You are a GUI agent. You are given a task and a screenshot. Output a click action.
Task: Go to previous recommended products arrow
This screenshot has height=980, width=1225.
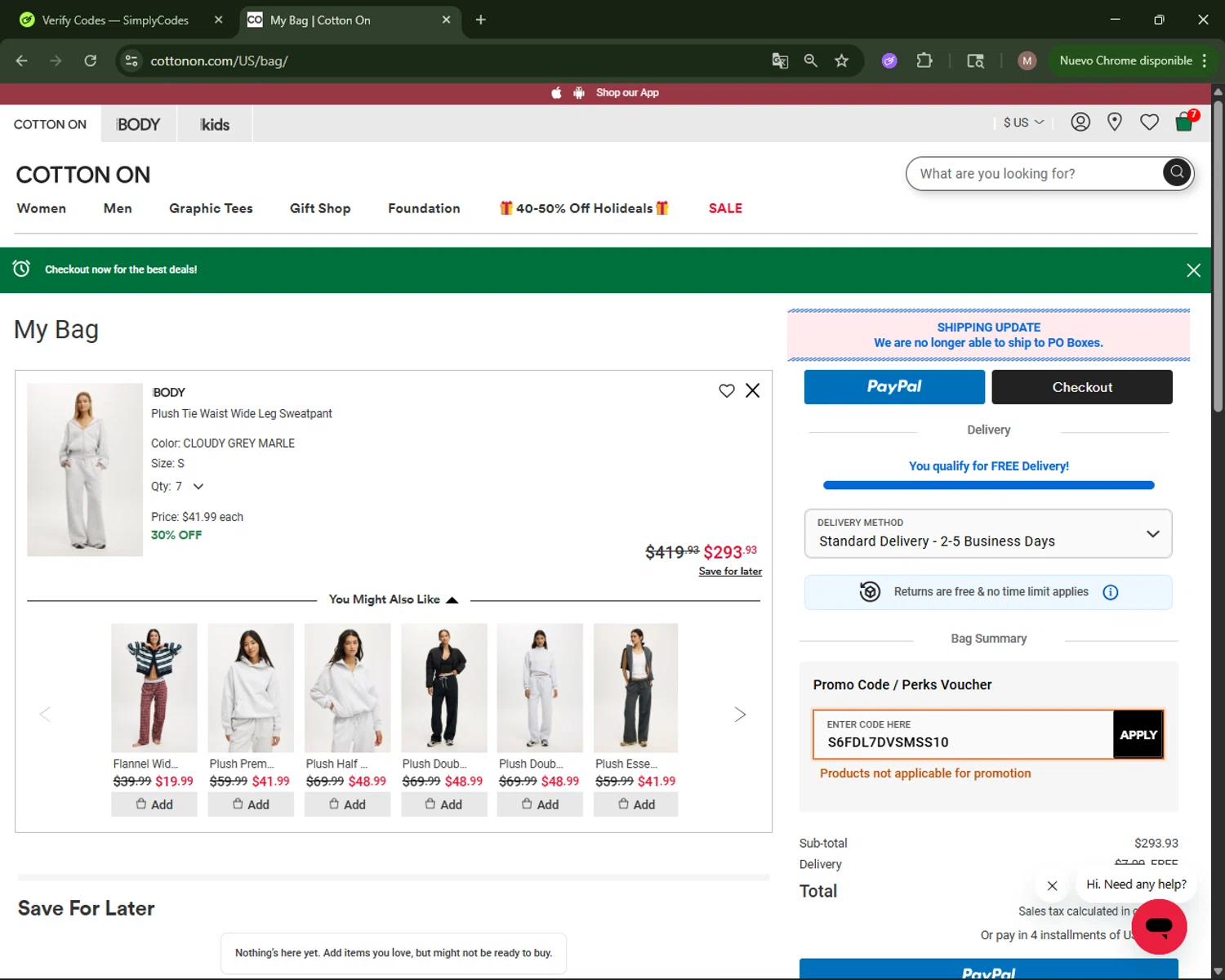45,715
